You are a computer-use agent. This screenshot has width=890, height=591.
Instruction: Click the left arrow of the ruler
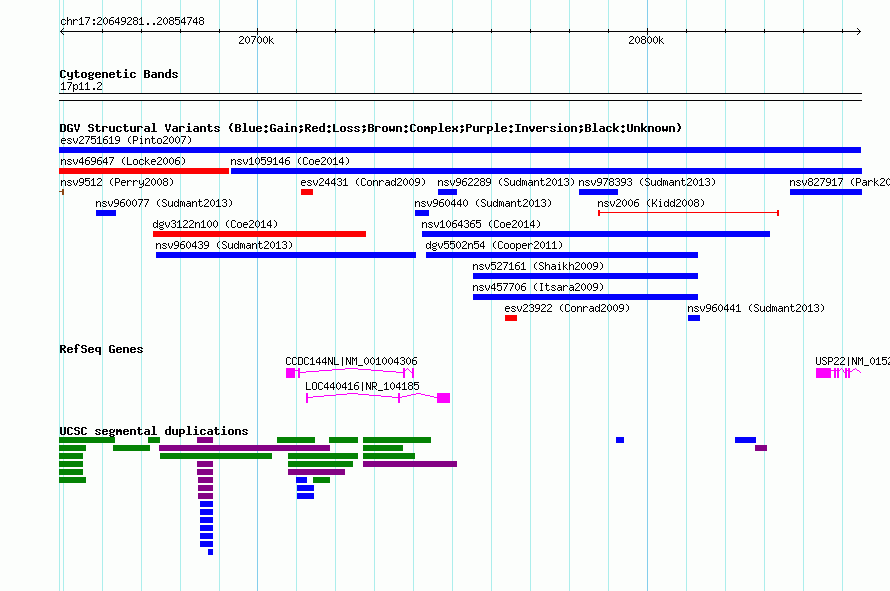tap(62, 31)
